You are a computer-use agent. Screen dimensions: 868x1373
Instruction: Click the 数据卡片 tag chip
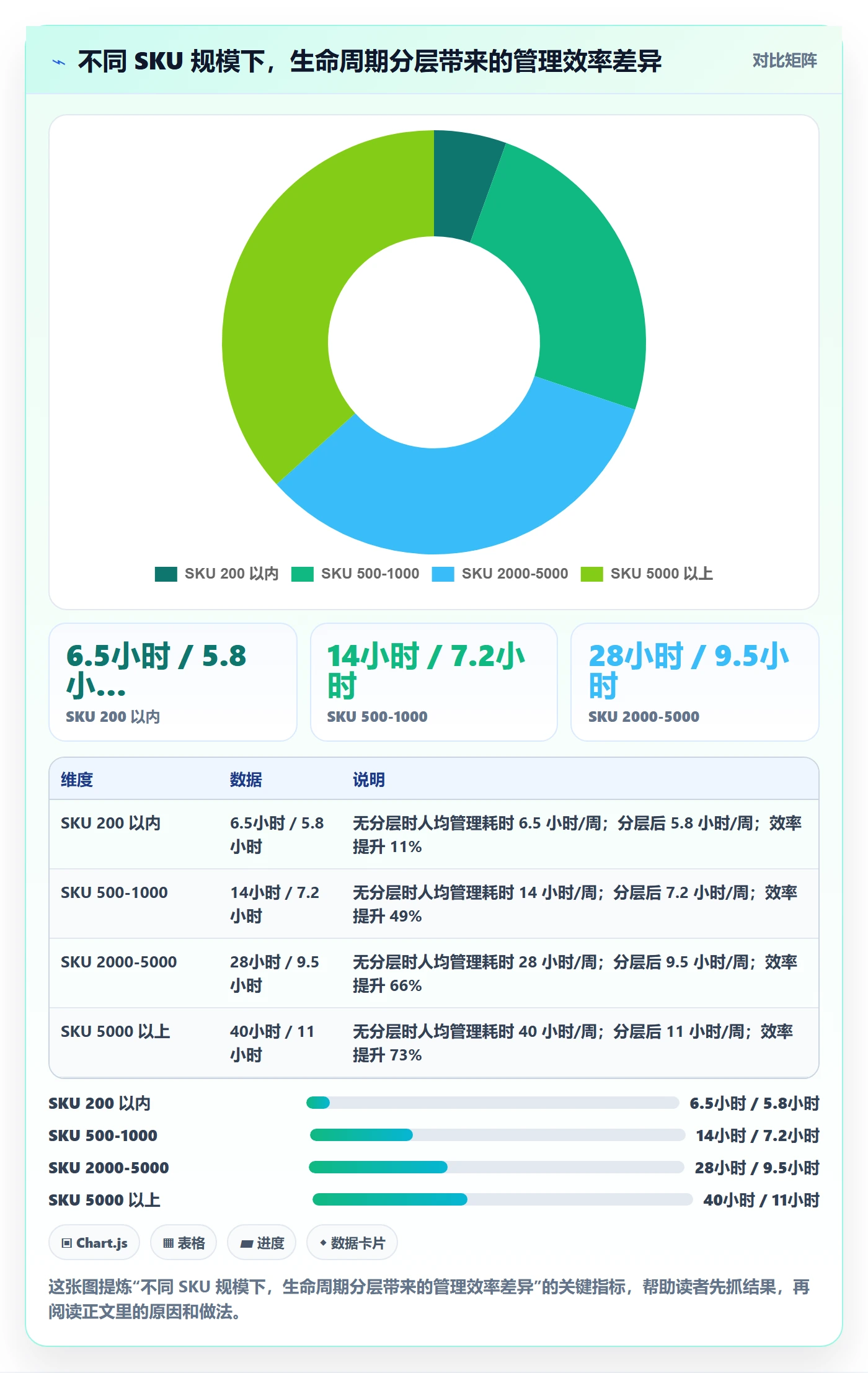coord(352,1243)
